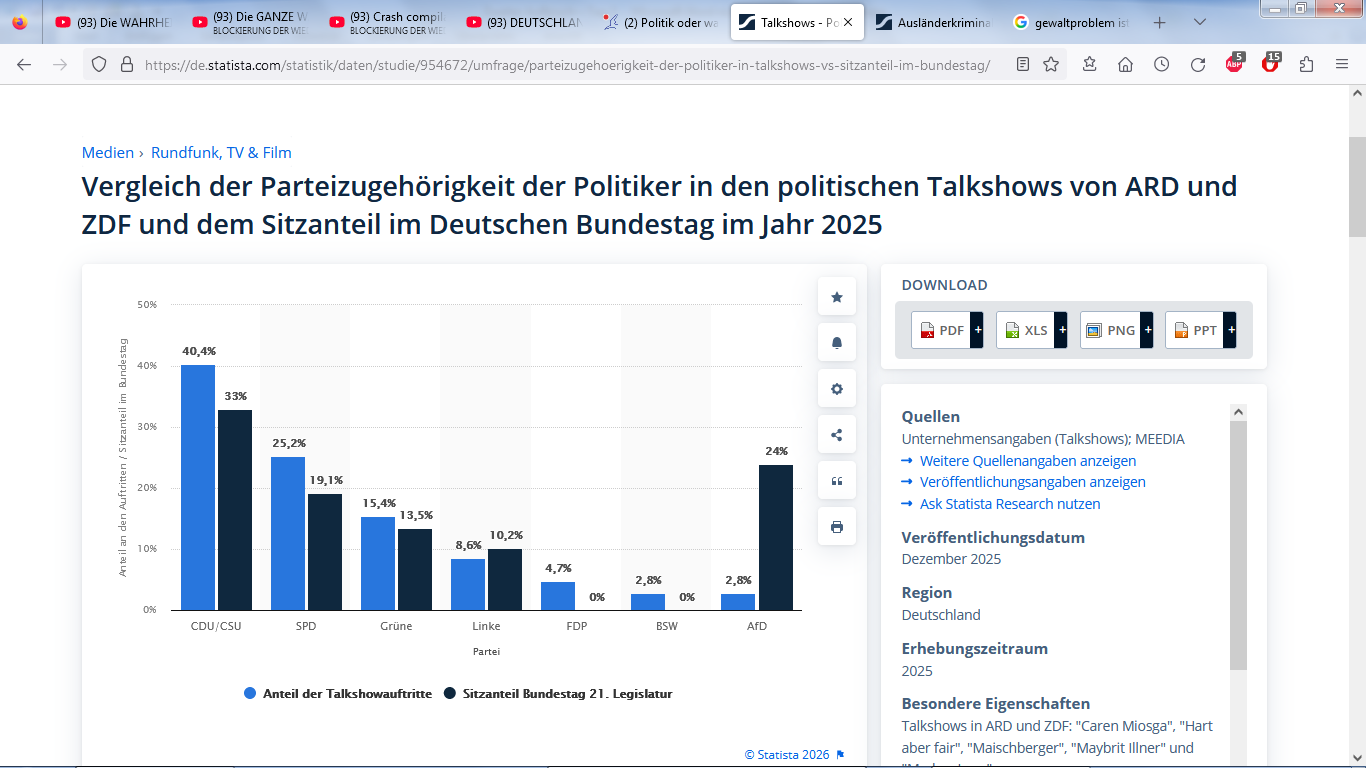Bookmark this page with star icon

[x=1051, y=65]
